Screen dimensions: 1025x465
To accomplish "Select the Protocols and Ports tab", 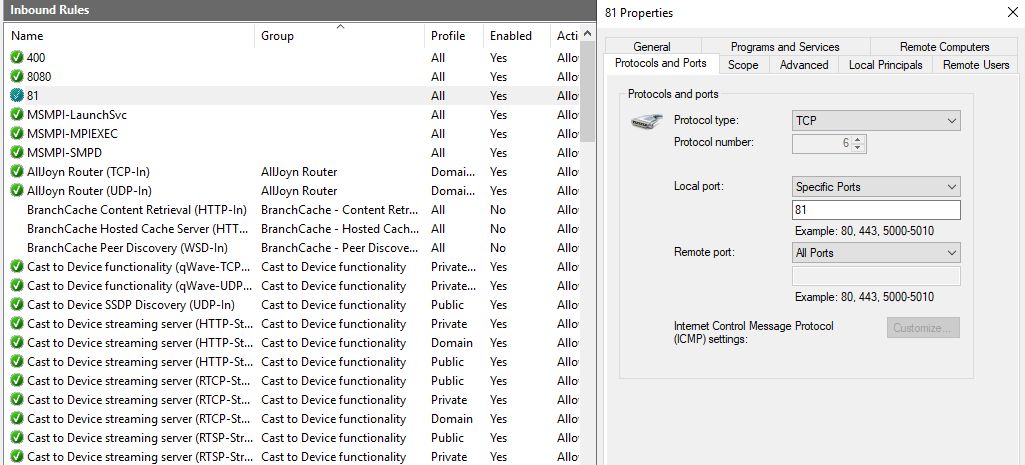I will (x=661, y=63).
